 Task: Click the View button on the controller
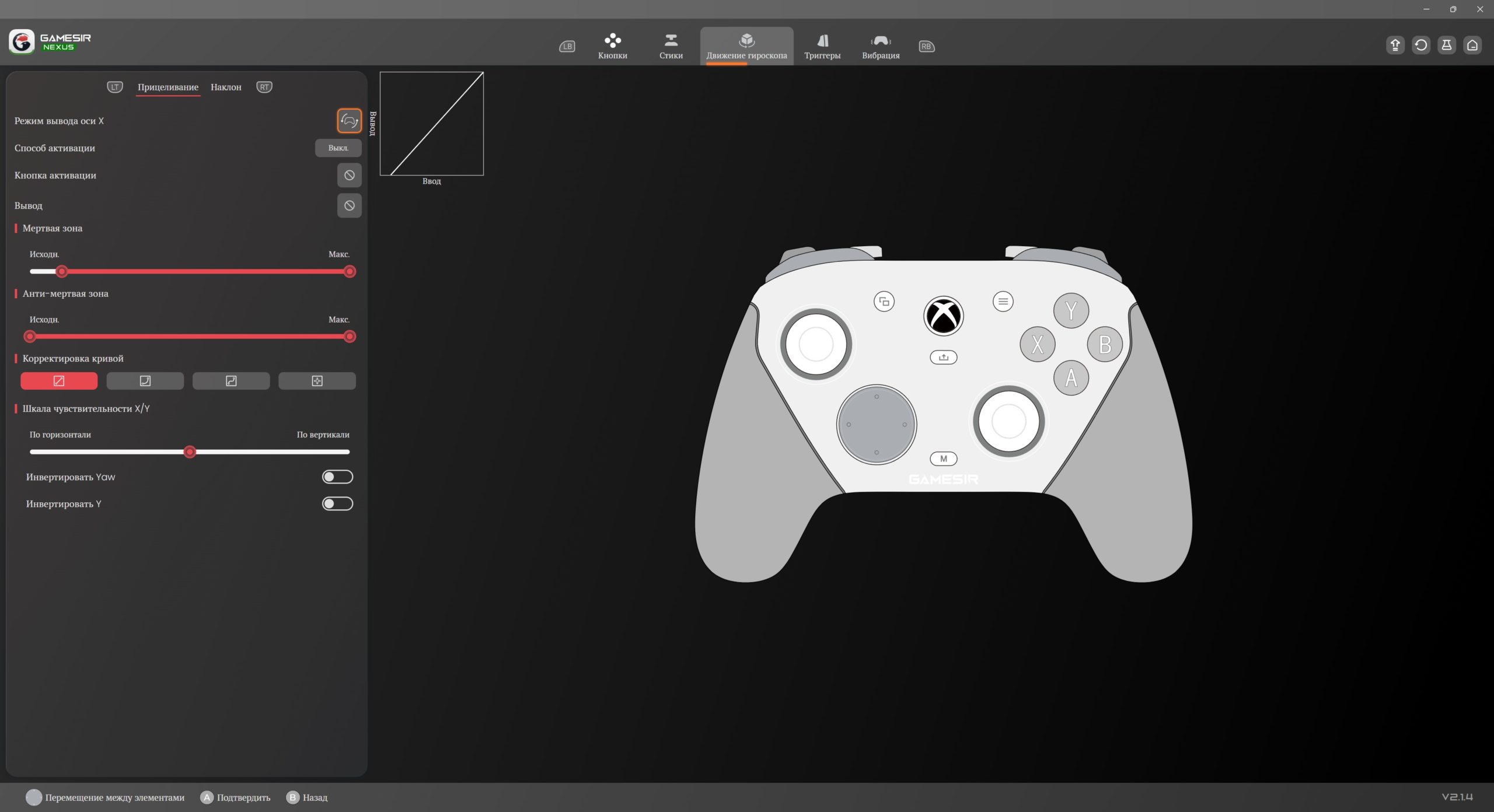(x=884, y=302)
